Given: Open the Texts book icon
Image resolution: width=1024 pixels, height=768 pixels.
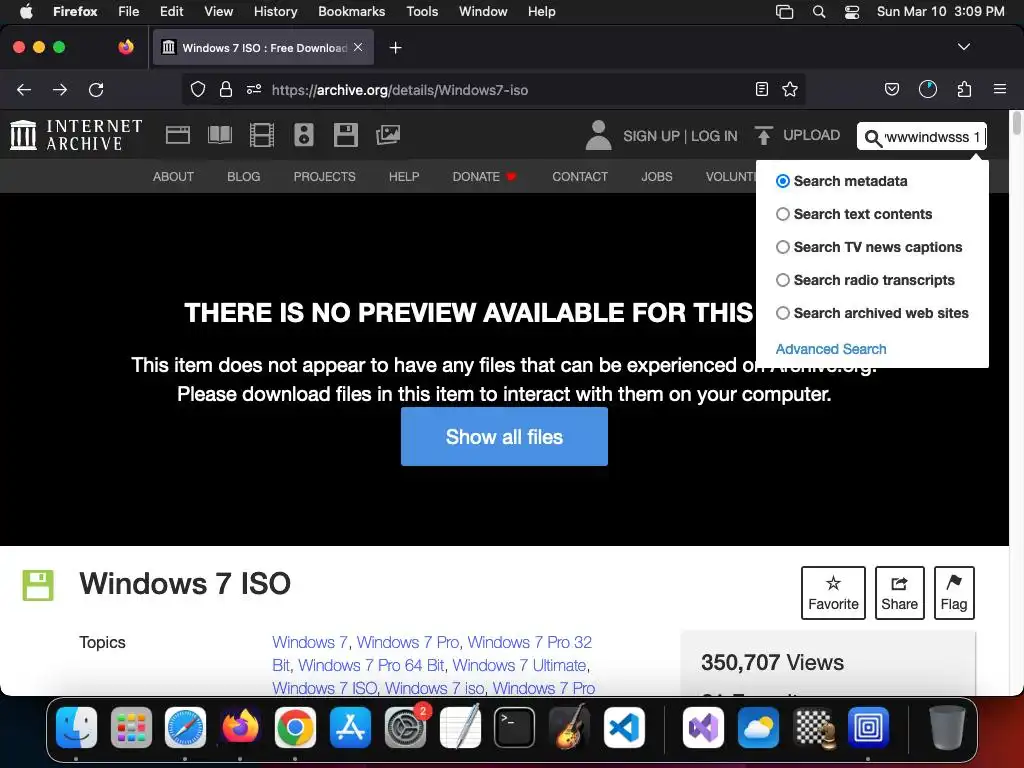Looking at the screenshot, I should click(219, 135).
